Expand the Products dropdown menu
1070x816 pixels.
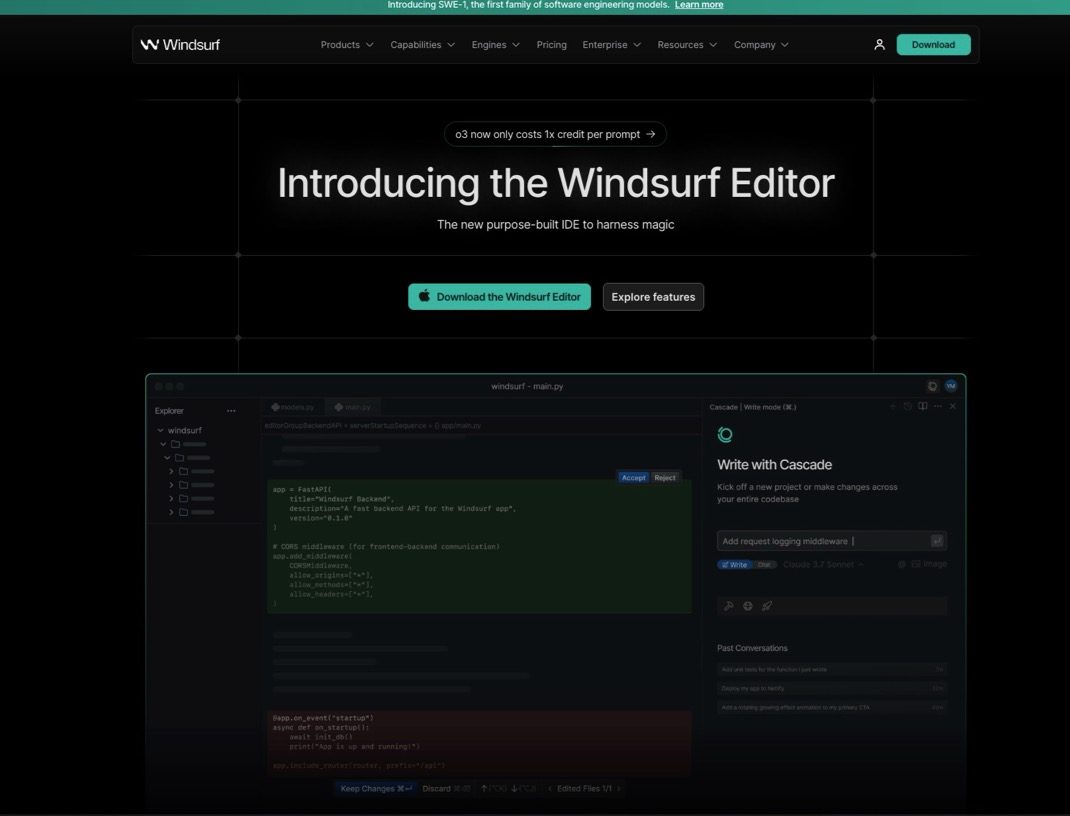click(x=347, y=45)
